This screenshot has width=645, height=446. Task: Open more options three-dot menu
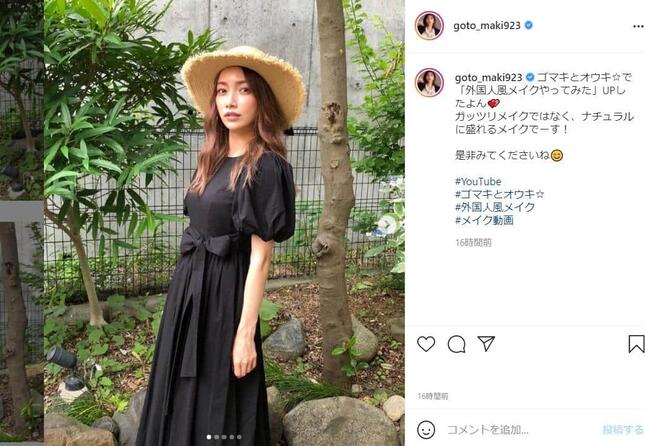click(638, 26)
